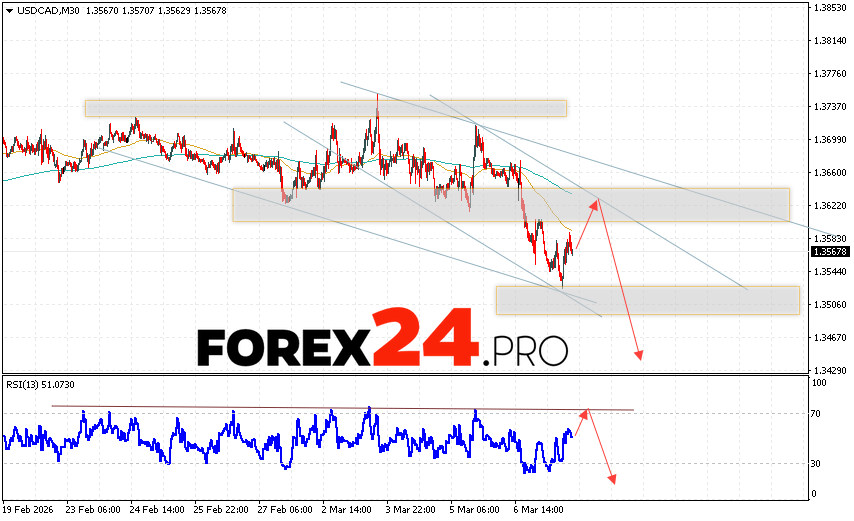Screen dimensions: 854x521
Task: Click the 1.34290 price axis label
Action: point(830,370)
